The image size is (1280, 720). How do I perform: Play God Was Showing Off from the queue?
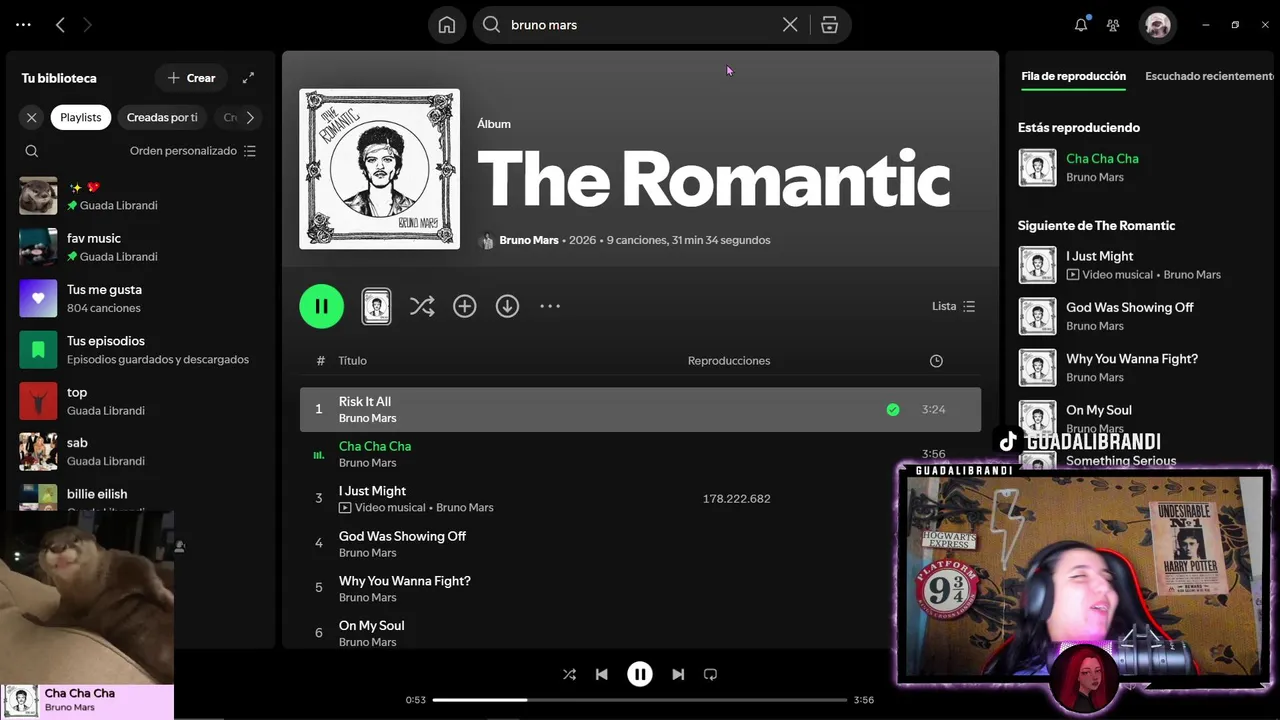click(x=1142, y=316)
